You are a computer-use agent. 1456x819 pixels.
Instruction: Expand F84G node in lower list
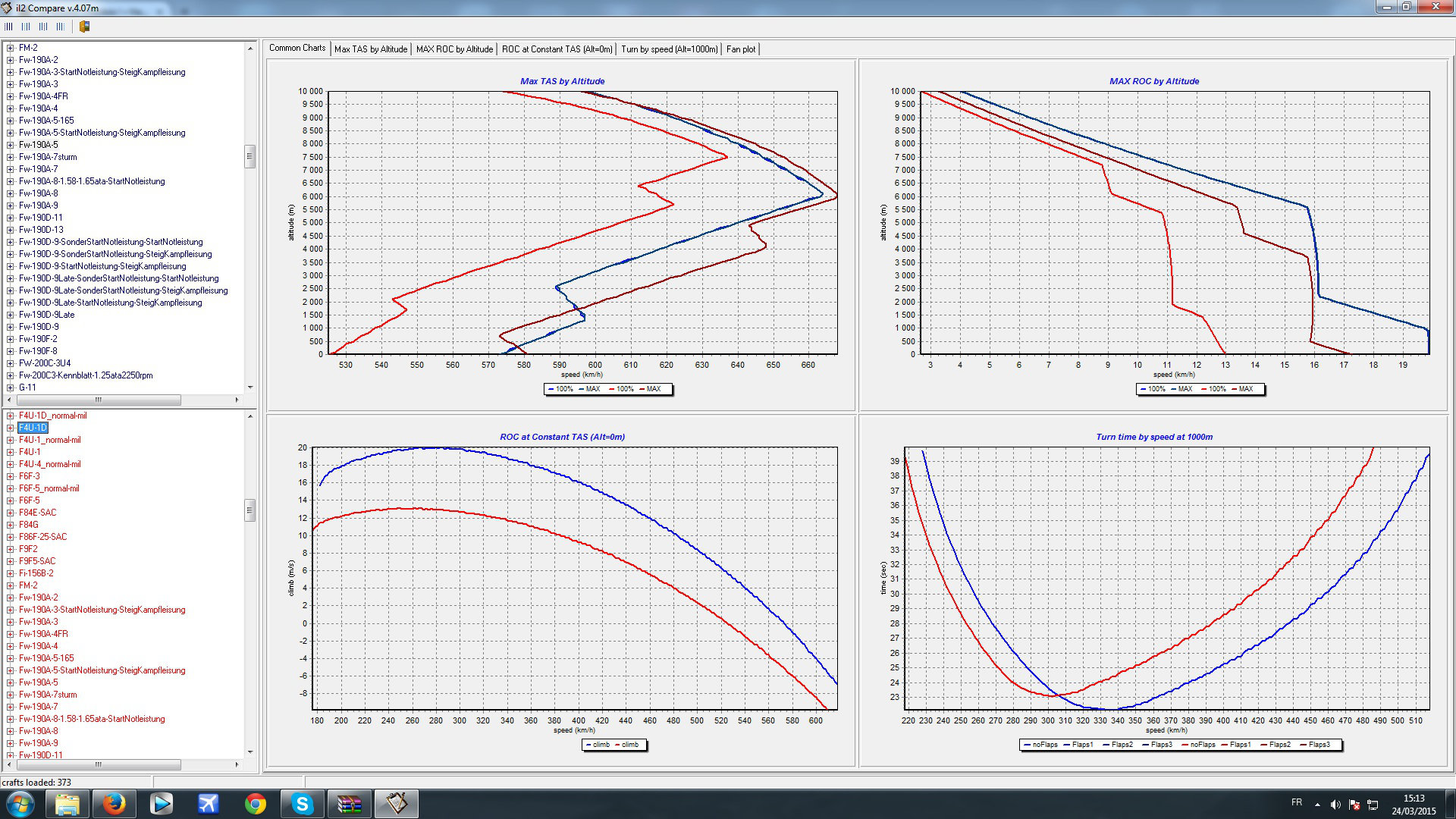pos(10,525)
